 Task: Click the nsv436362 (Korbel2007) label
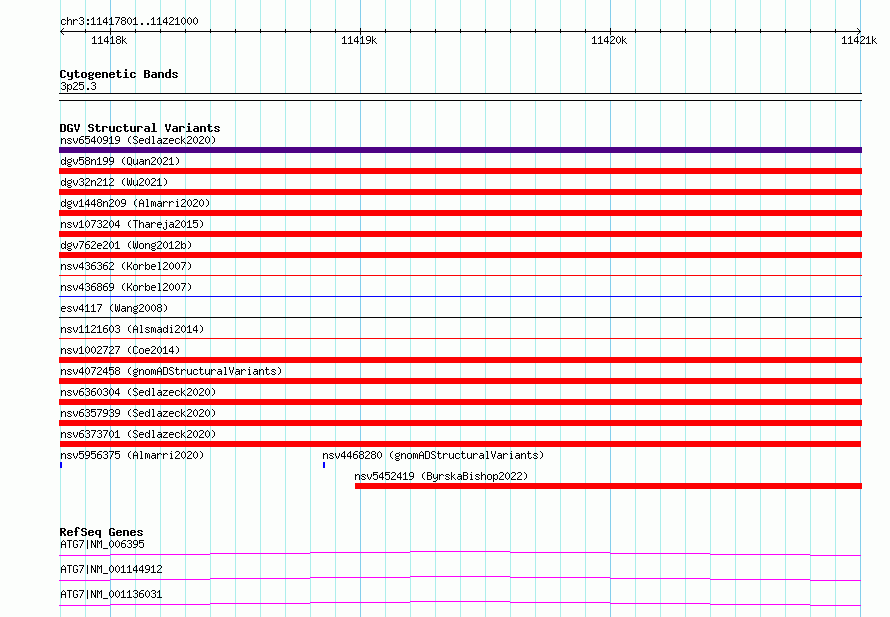click(126, 266)
